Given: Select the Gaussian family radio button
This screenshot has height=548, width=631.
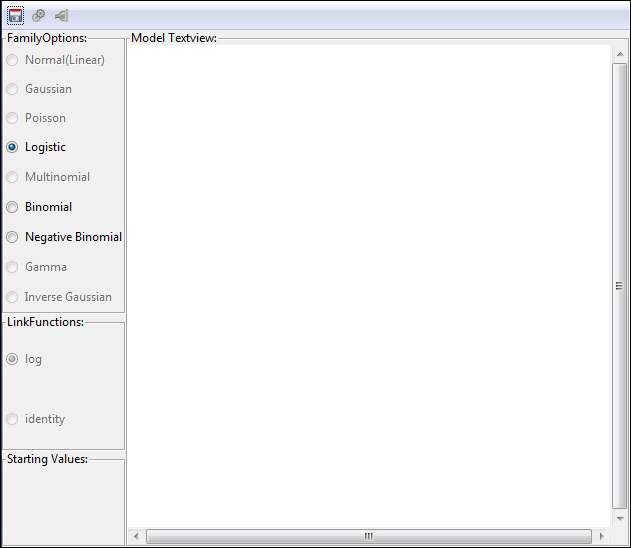Looking at the screenshot, I should coord(39,89).
